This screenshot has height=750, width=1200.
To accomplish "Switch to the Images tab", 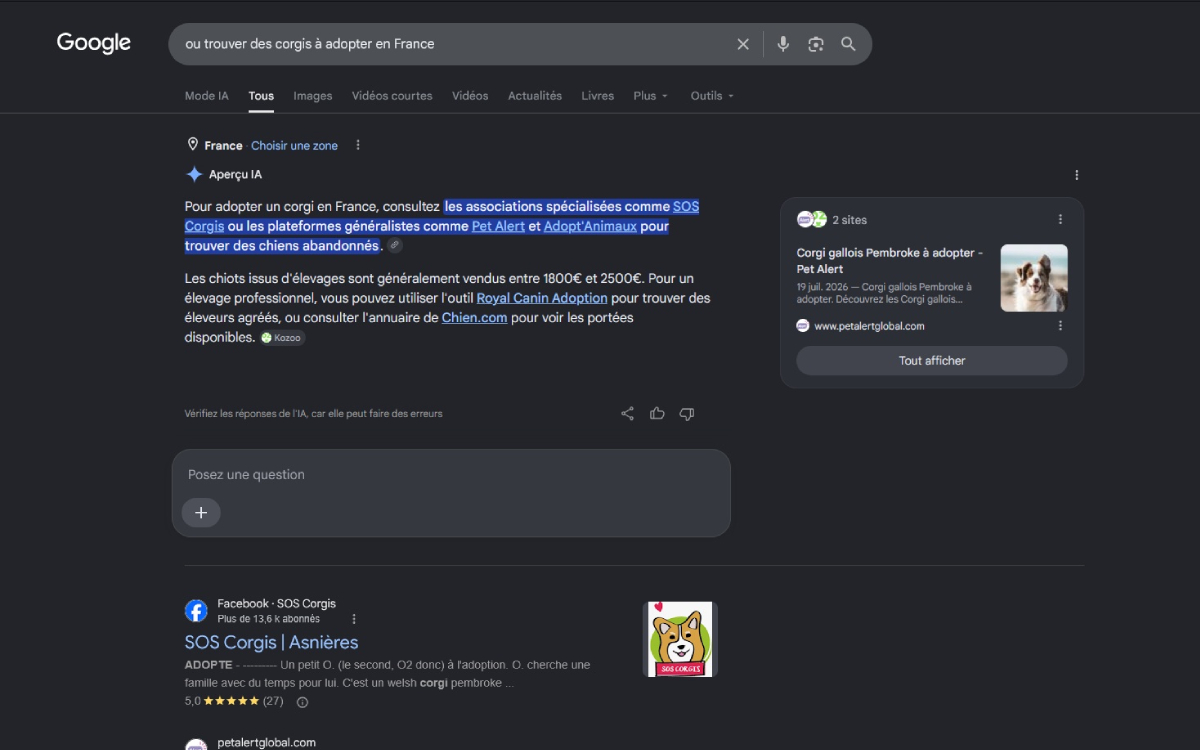I will coord(313,96).
